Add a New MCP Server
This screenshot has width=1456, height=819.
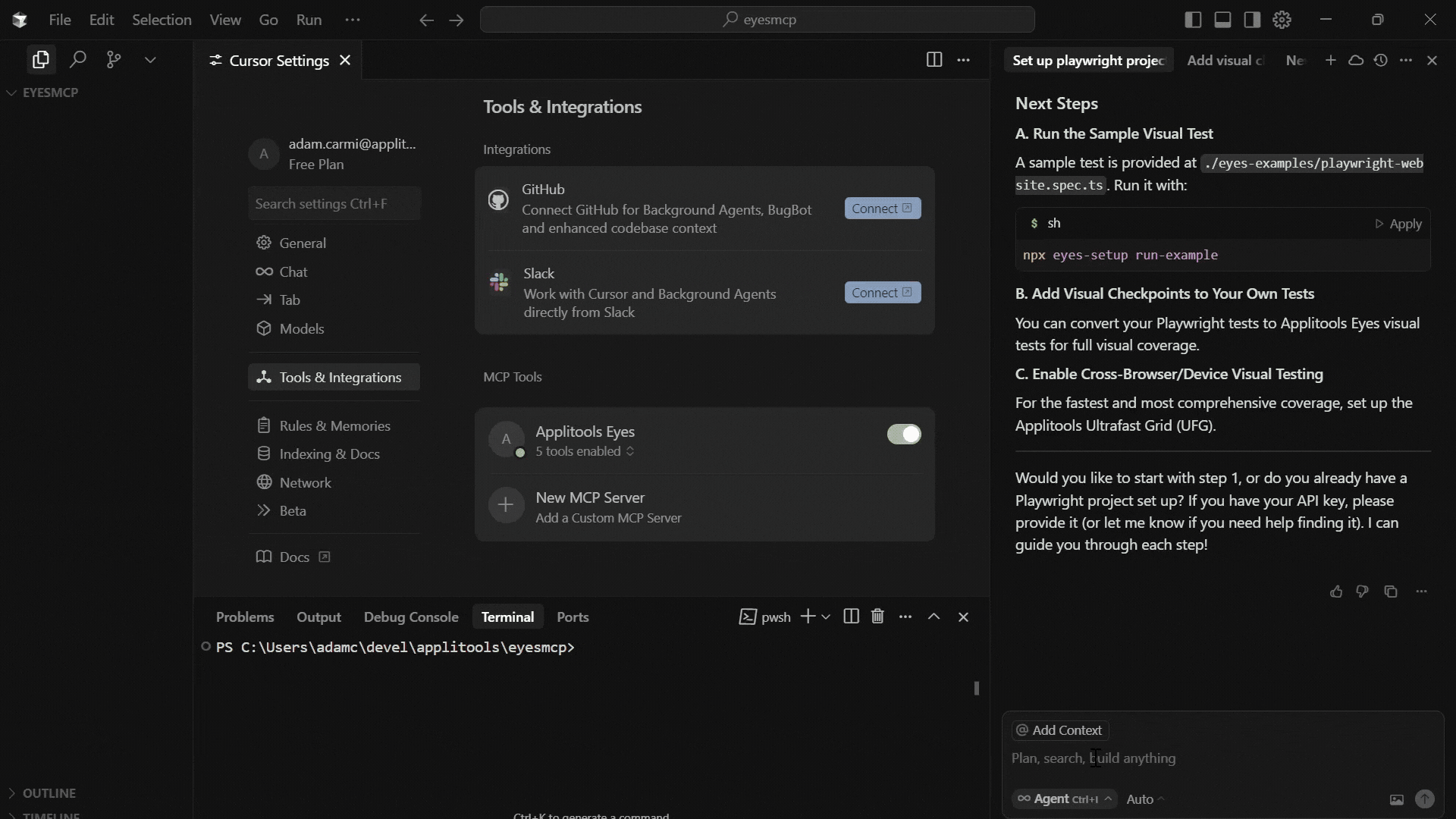pos(704,507)
